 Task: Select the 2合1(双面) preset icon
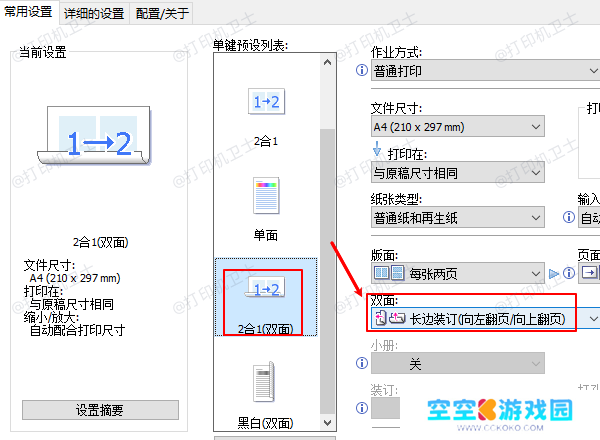point(265,287)
